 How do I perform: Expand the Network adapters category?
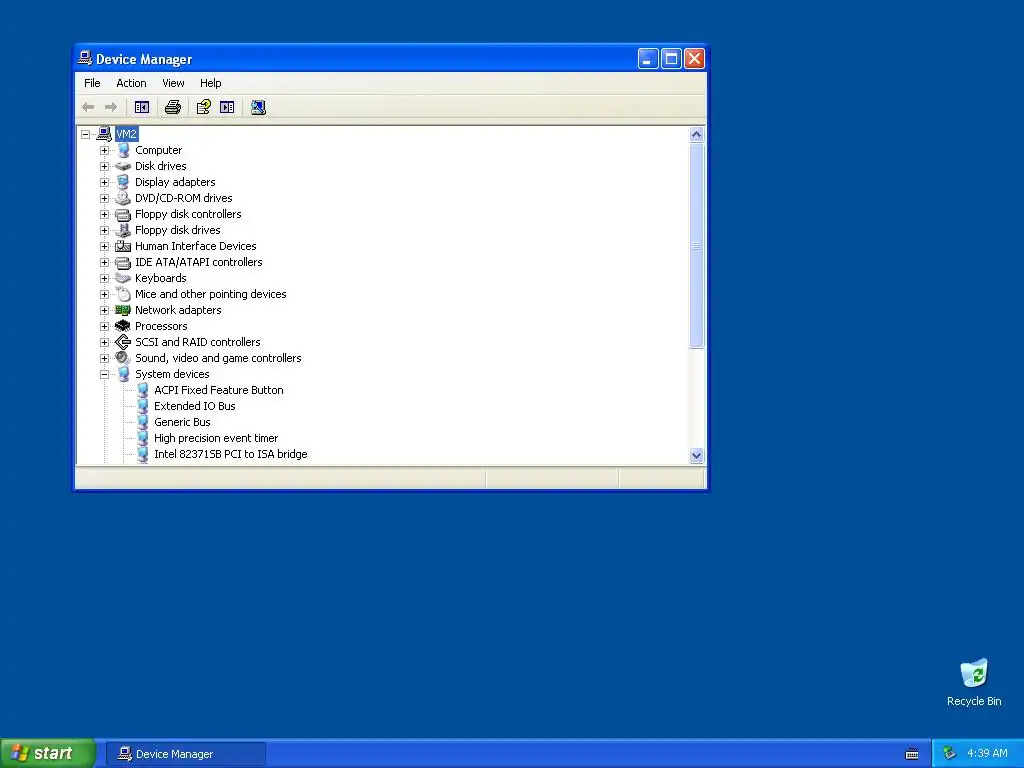pos(104,310)
